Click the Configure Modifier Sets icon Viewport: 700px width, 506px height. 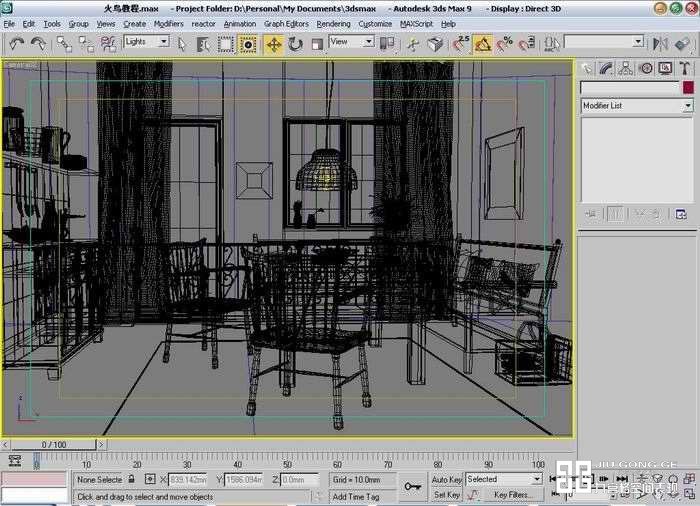point(681,213)
